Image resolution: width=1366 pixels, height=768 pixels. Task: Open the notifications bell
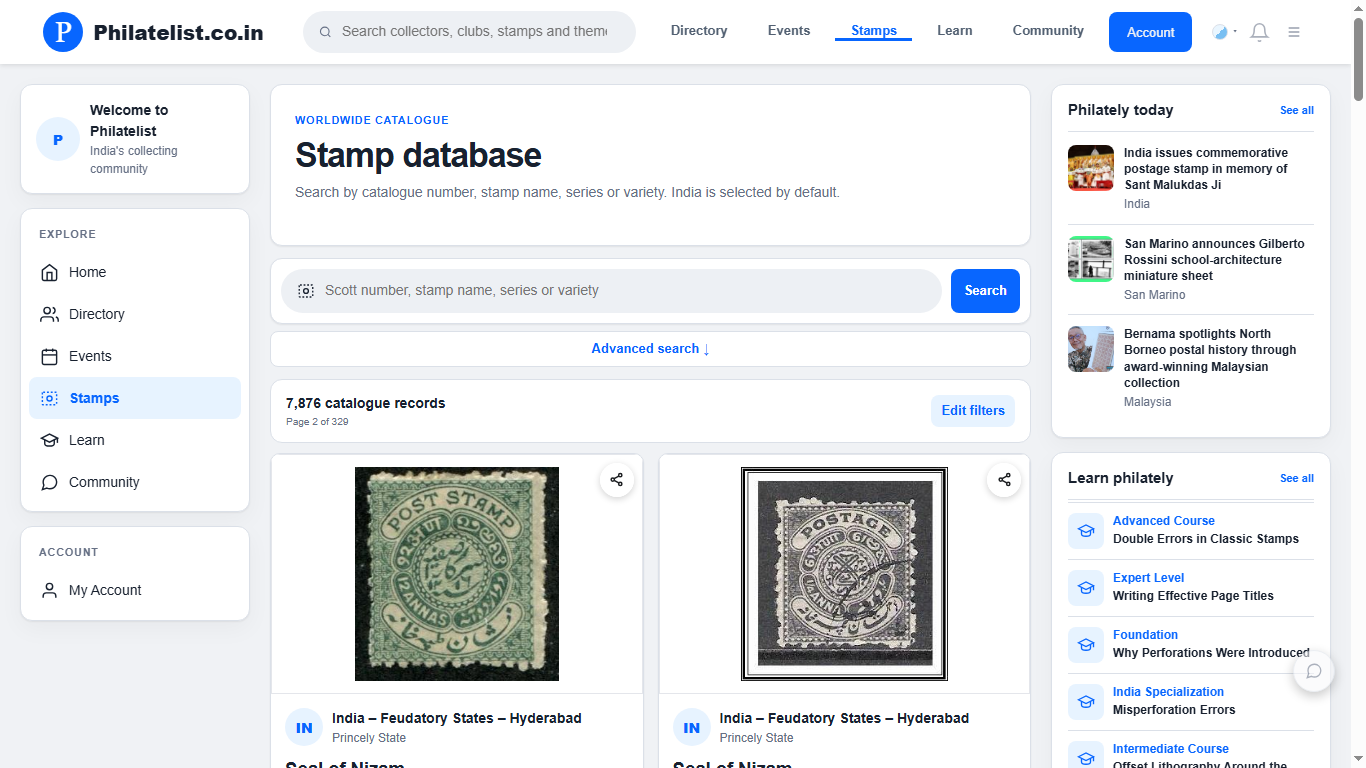[1260, 32]
